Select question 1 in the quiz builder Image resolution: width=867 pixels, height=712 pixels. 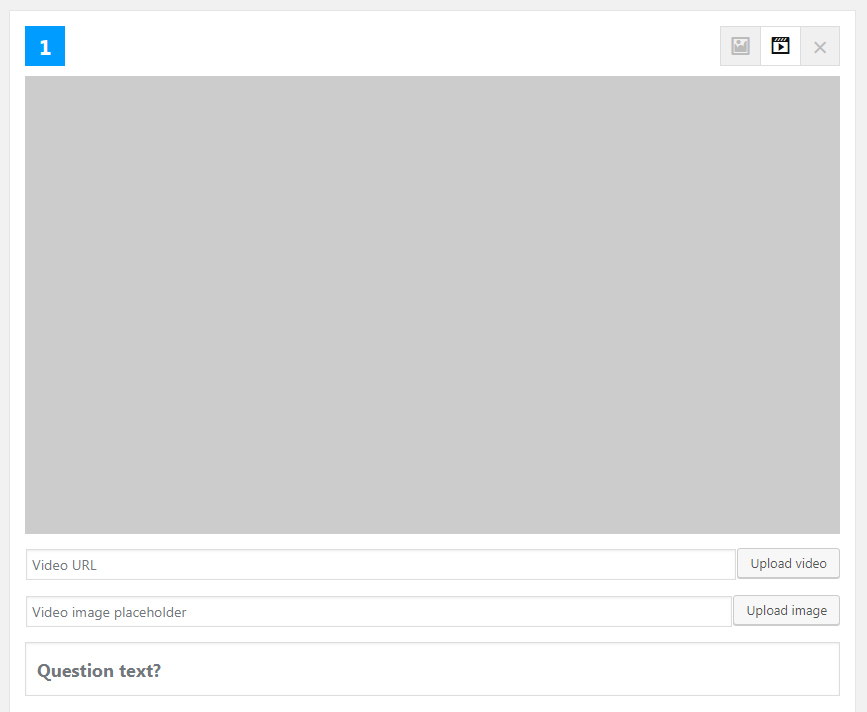point(44,46)
